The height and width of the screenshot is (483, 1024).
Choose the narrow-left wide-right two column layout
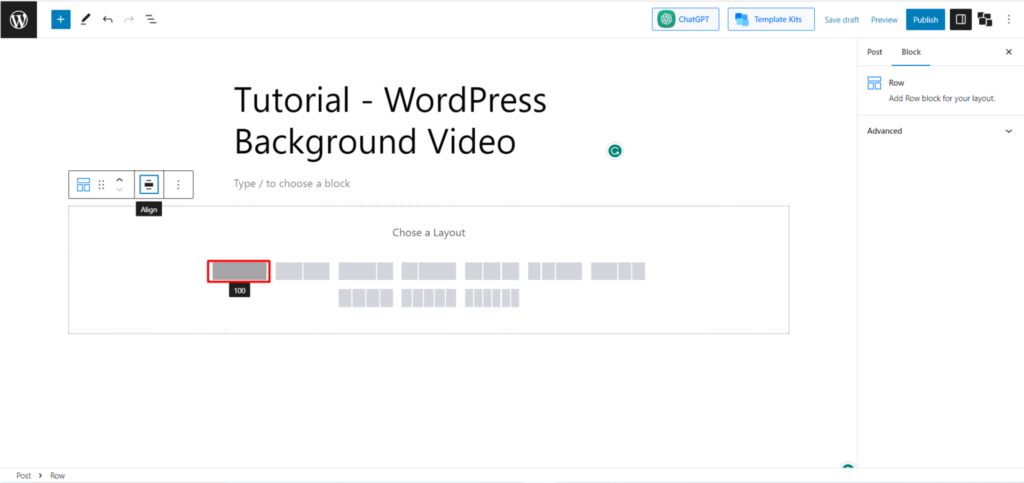tap(428, 271)
